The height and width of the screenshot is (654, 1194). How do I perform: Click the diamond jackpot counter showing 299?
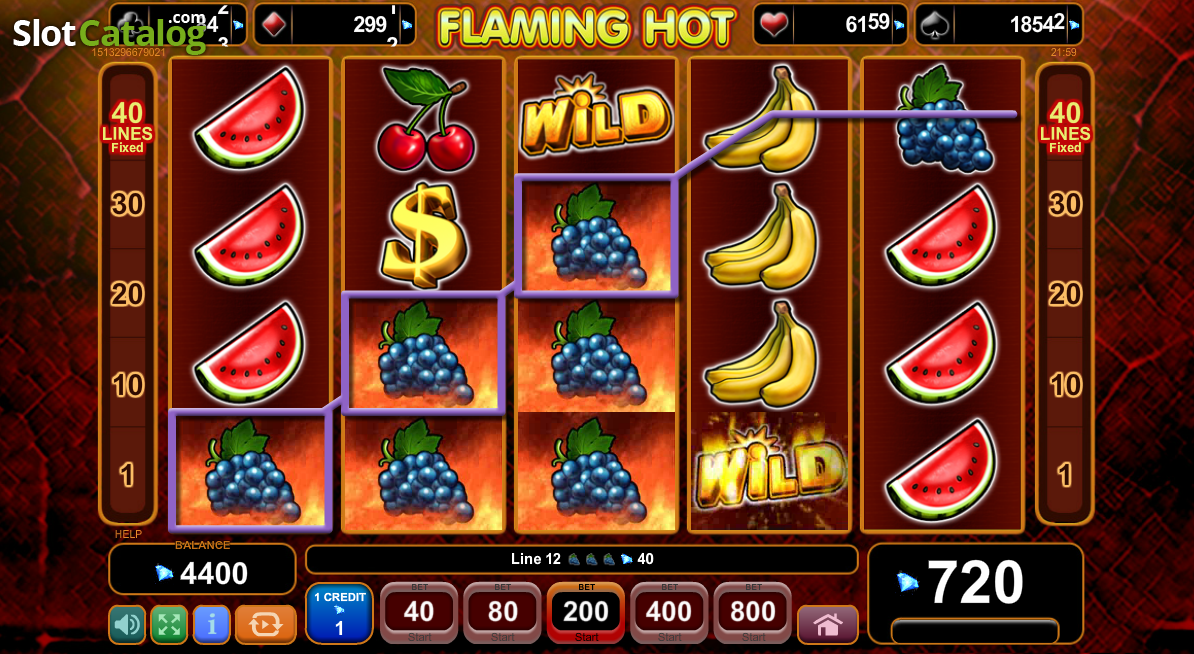coord(334,24)
